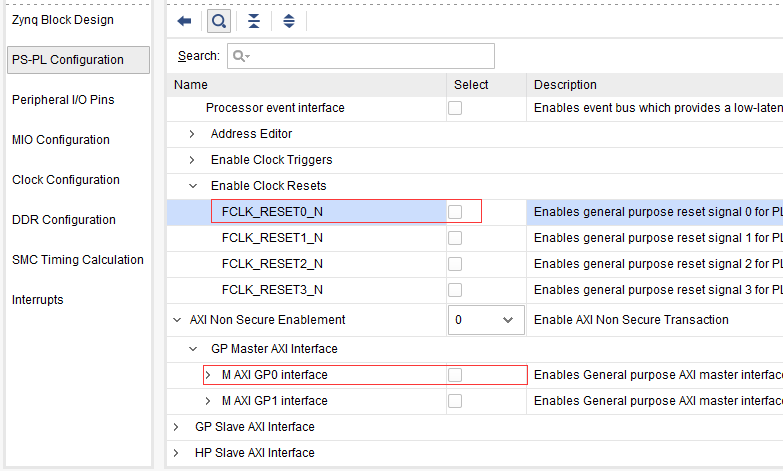Screen dimensions: 783x471
Task: Select the FCLK_RESET0_N row label
Action: pyautogui.click(x=272, y=212)
